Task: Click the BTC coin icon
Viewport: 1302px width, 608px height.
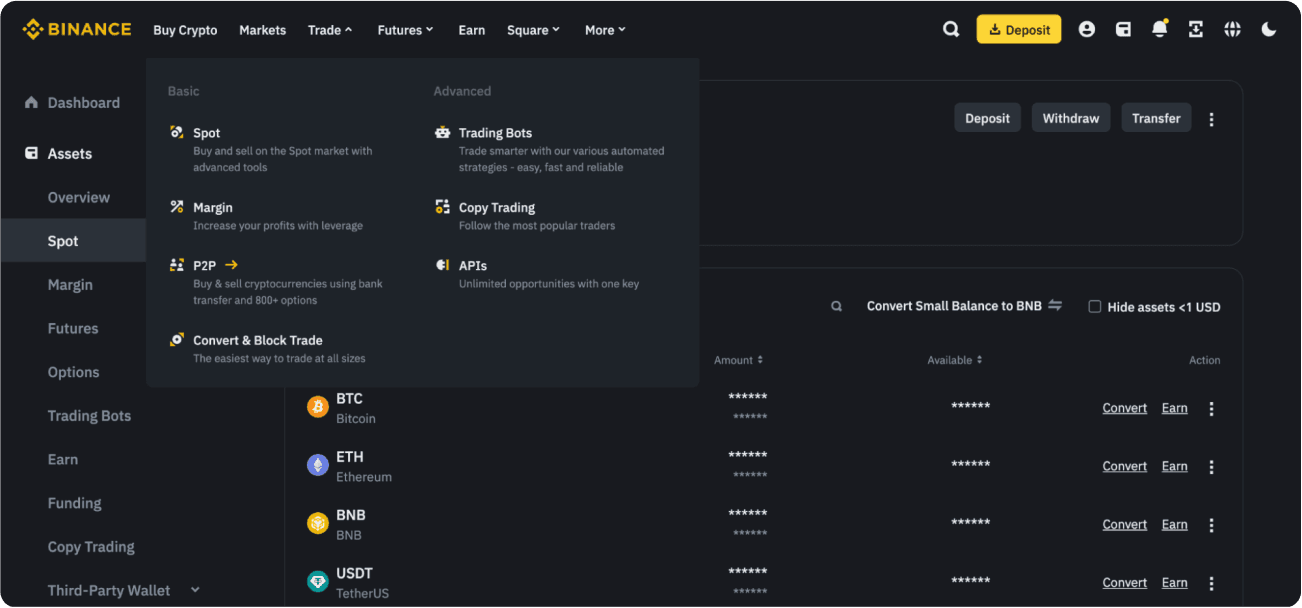Action: [x=318, y=407]
